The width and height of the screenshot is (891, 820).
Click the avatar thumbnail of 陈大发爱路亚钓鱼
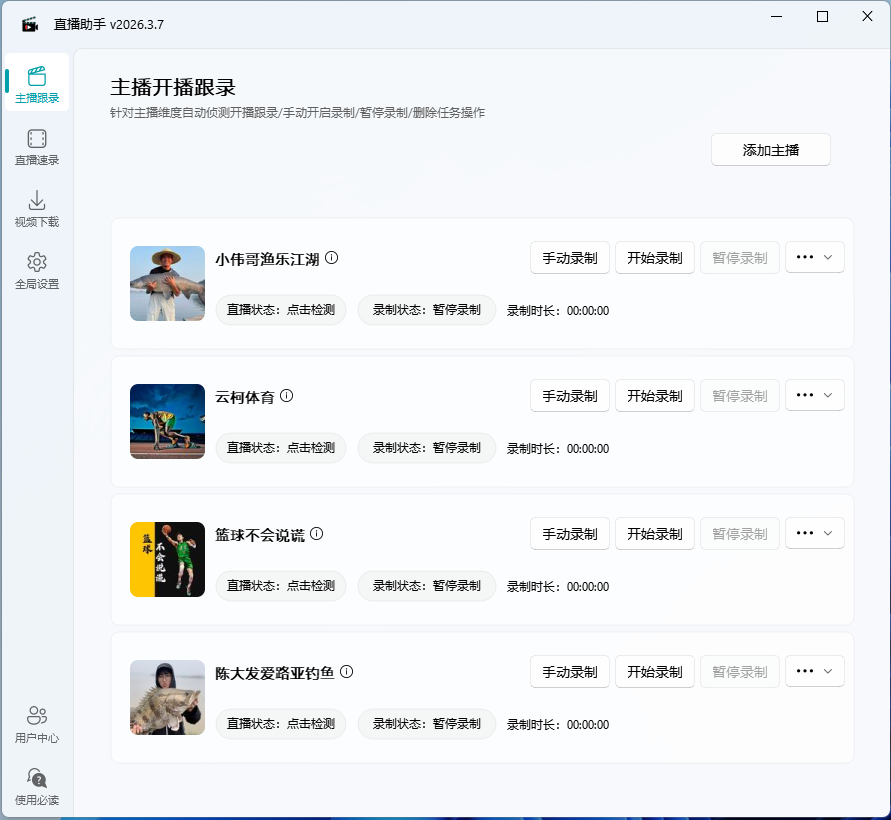pos(167,698)
